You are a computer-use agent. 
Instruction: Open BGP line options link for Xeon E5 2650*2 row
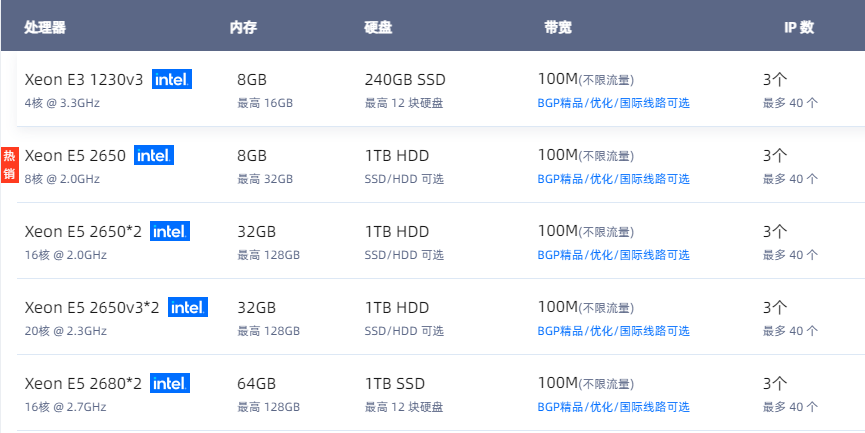[x=613, y=255]
